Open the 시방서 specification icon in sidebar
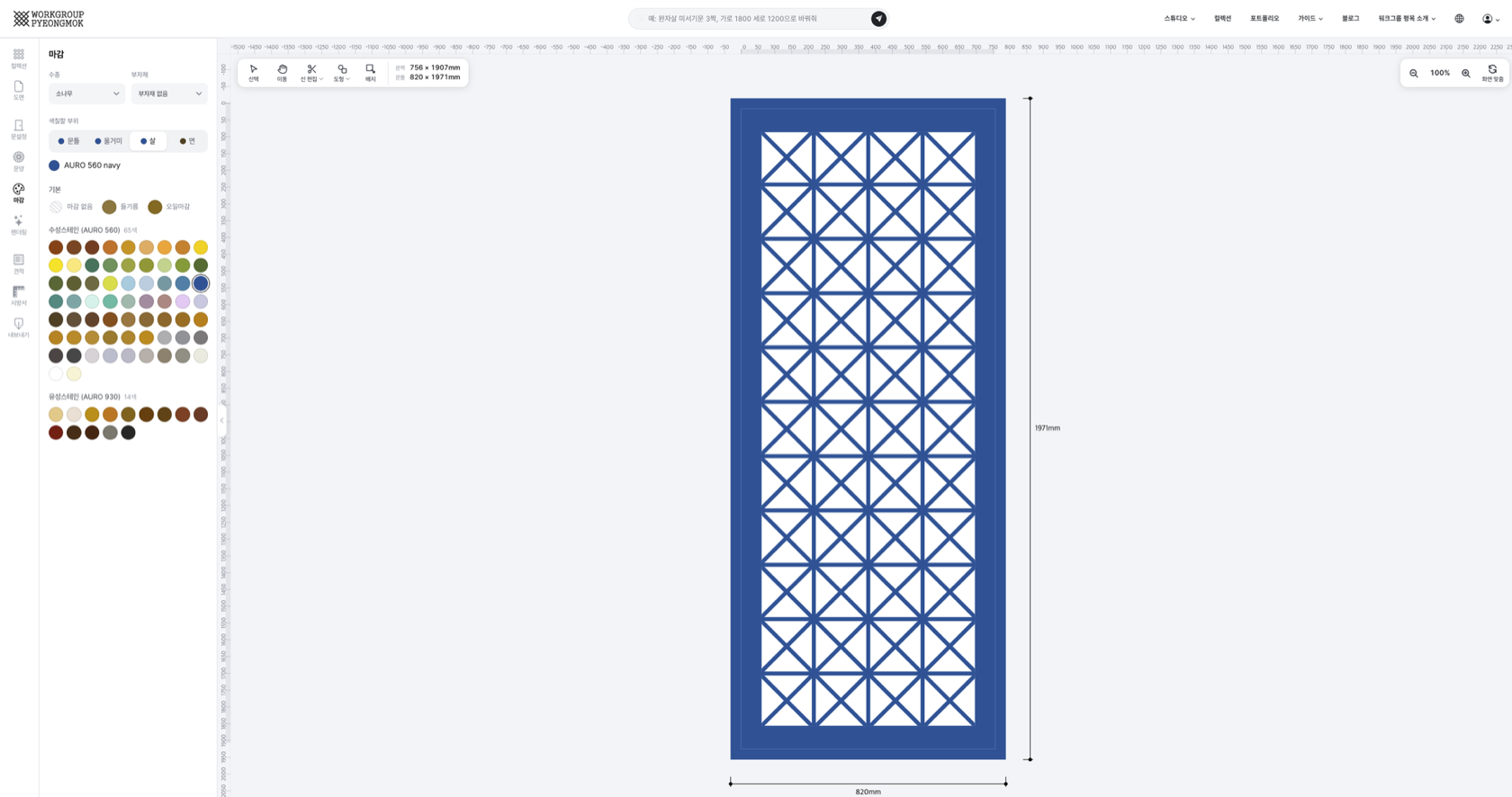 point(18,296)
